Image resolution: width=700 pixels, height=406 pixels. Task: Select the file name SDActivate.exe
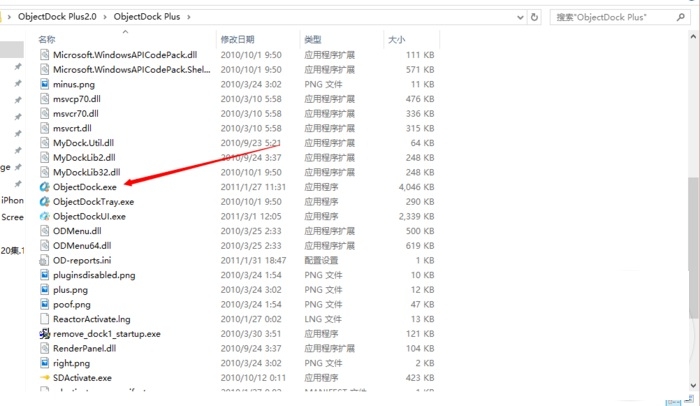82,378
